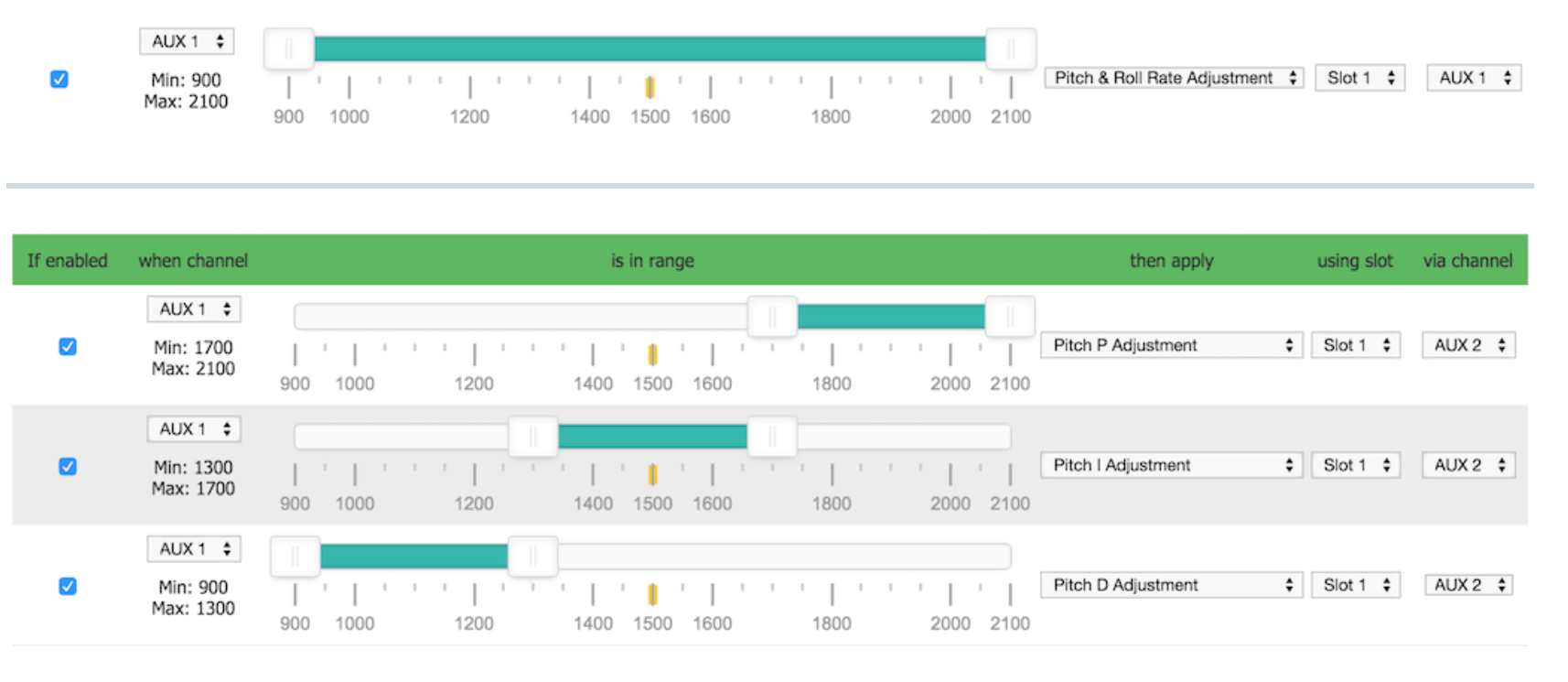Click the left range handle of the top slider

coord(289,49)
